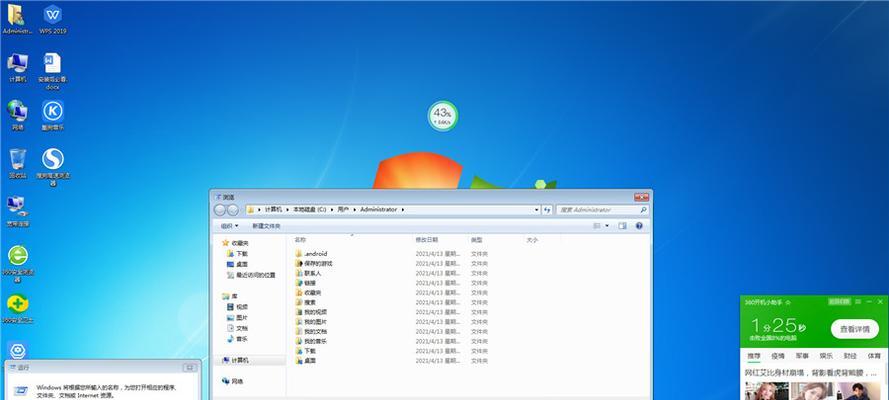This screenshot has height=400, width=889.
Task: Click the arrow after 计算机 in the address path
Action: (x=287, y=210)
